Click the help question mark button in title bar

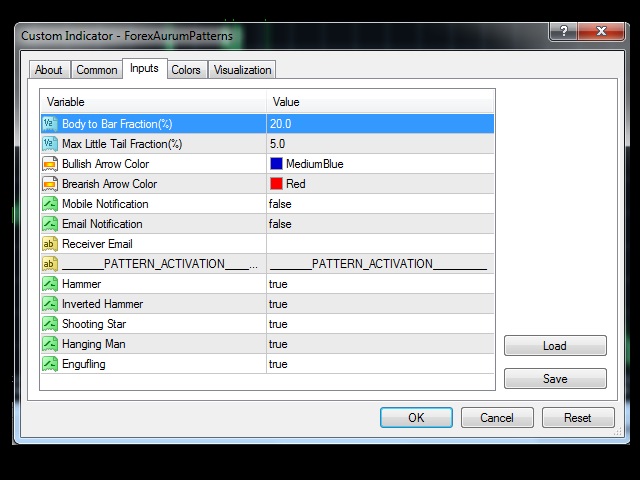pyautogui.click(x=564, y=31)
